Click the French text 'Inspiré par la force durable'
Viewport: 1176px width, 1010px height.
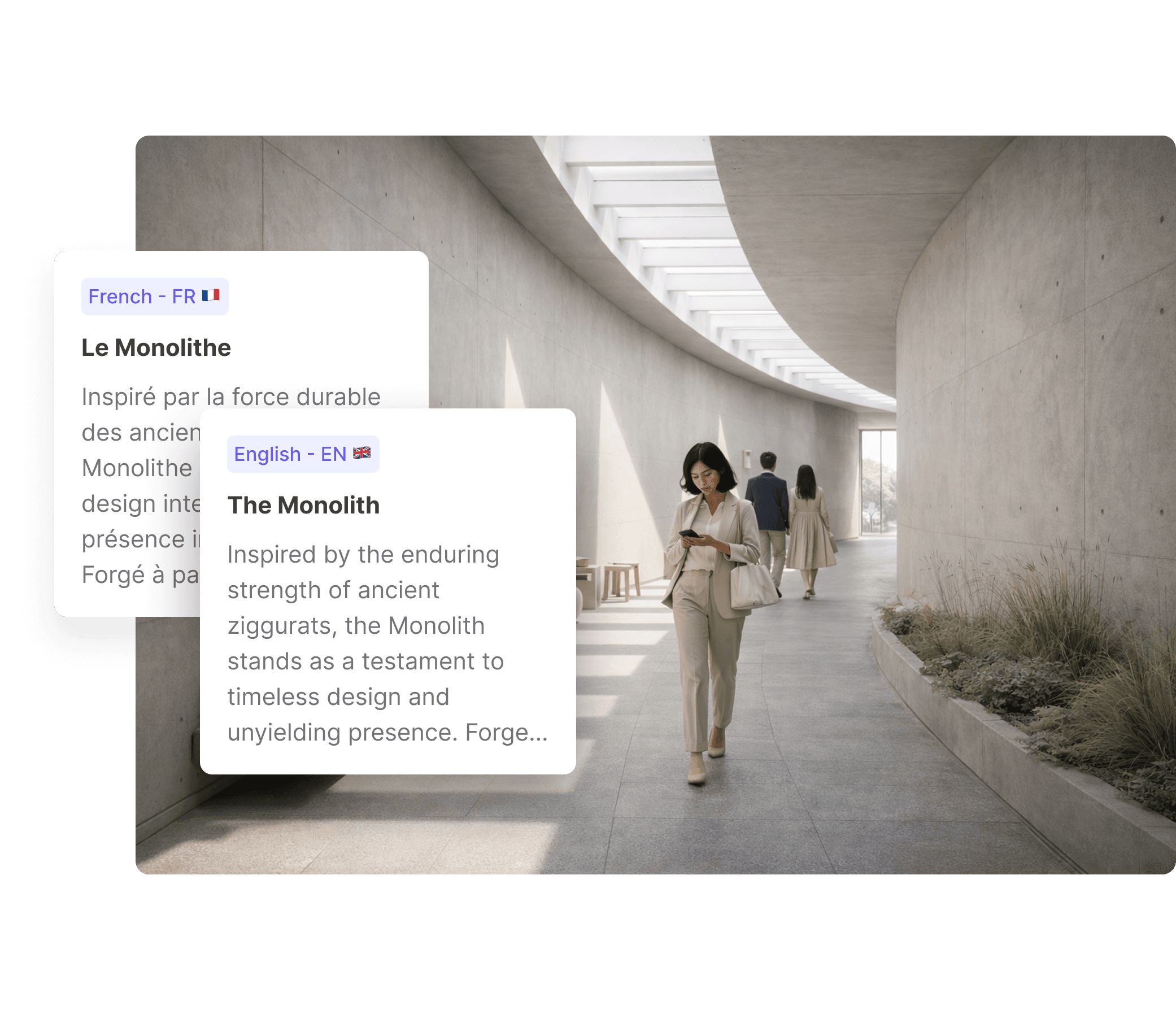230,397
